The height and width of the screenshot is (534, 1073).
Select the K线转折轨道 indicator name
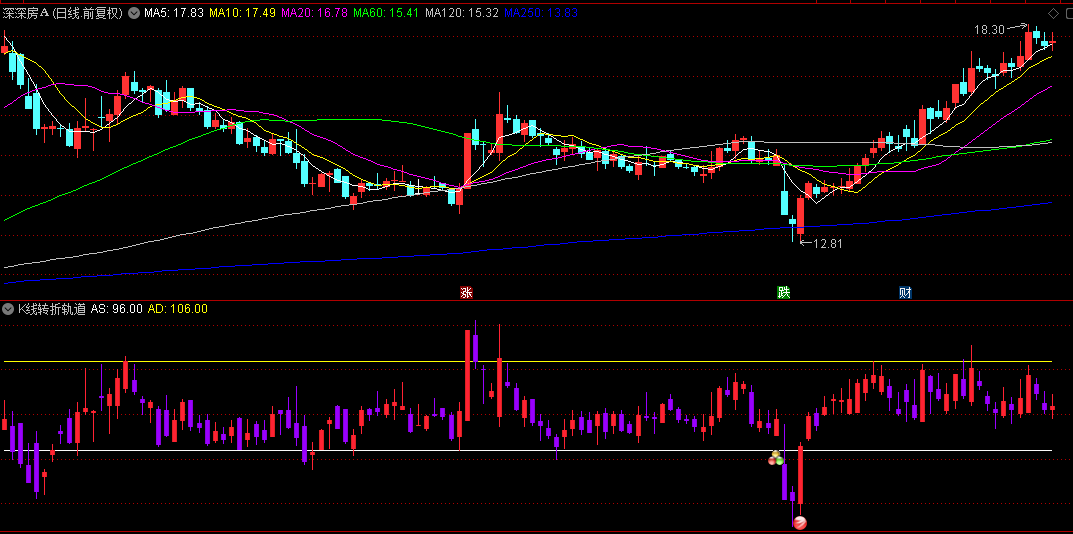point(52,309)
